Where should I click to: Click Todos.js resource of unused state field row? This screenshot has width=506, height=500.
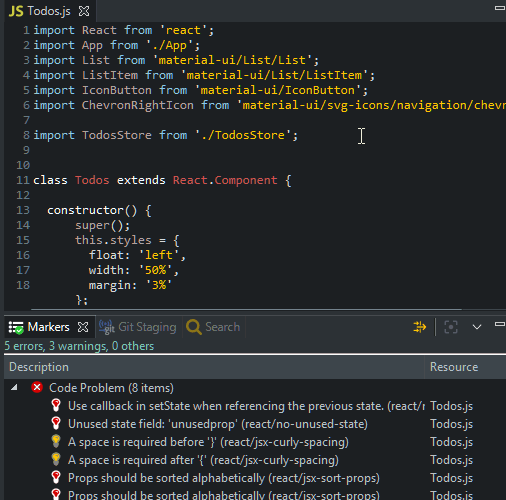(x=451, y=424)
